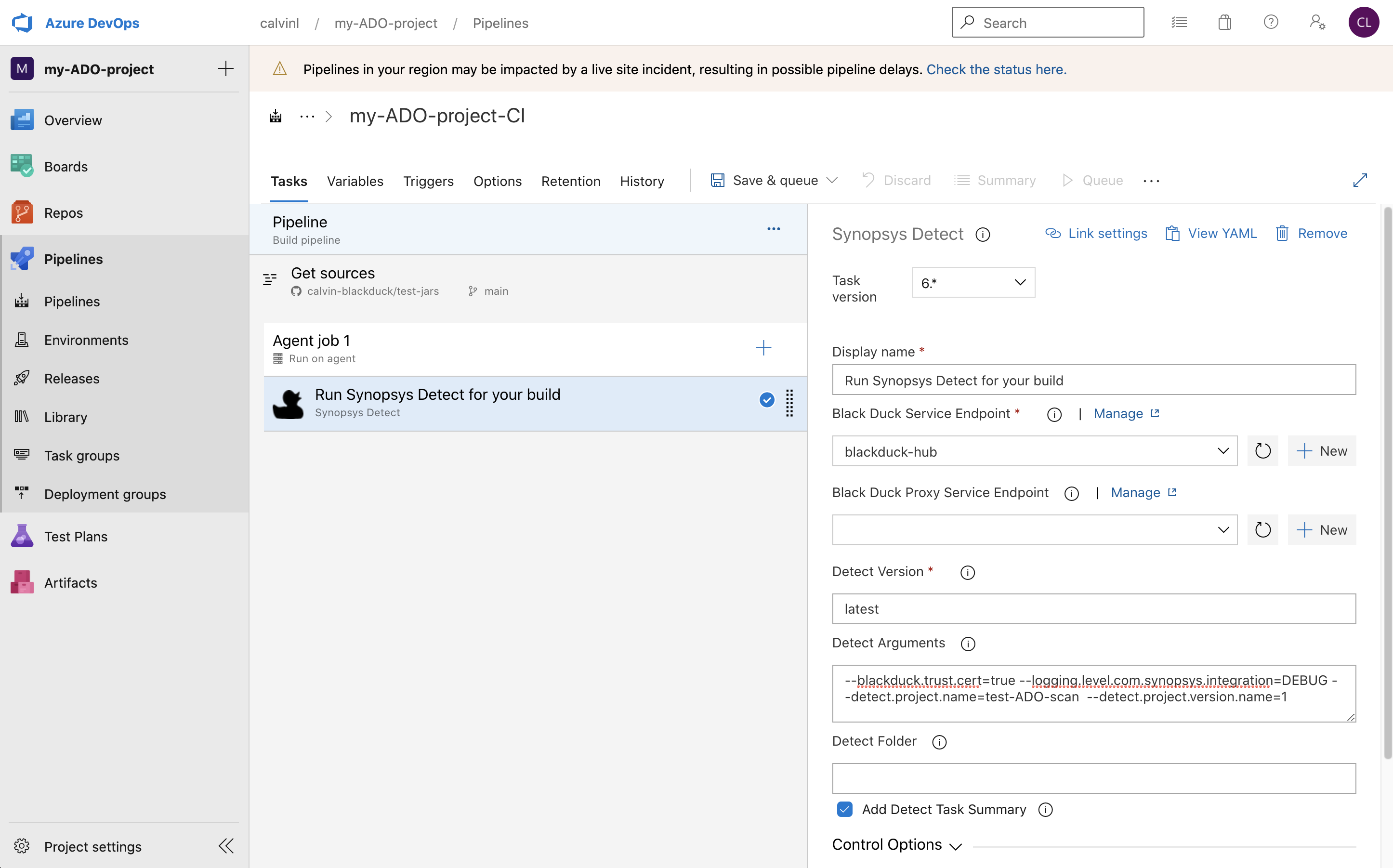Switch to the History tab
This screenshot has width=1393, height=868.
click(x=642, y=181)
